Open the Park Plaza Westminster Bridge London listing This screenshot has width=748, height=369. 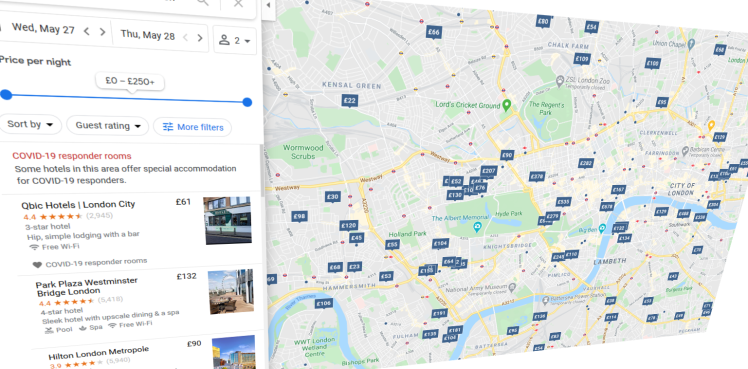click(x=87, y=286)
